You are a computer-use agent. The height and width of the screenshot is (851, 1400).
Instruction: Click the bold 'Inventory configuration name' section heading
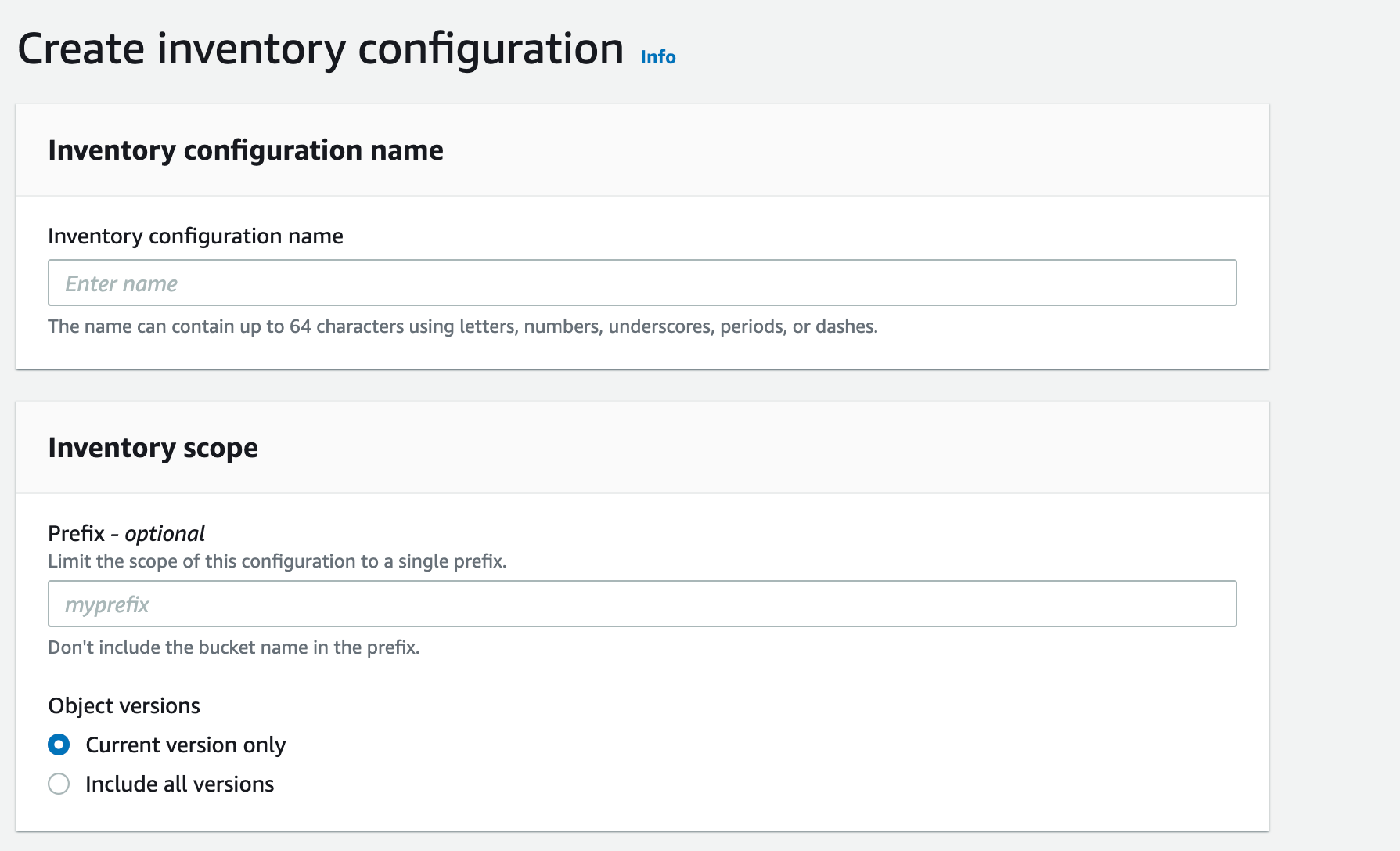[x=246, y=150]
